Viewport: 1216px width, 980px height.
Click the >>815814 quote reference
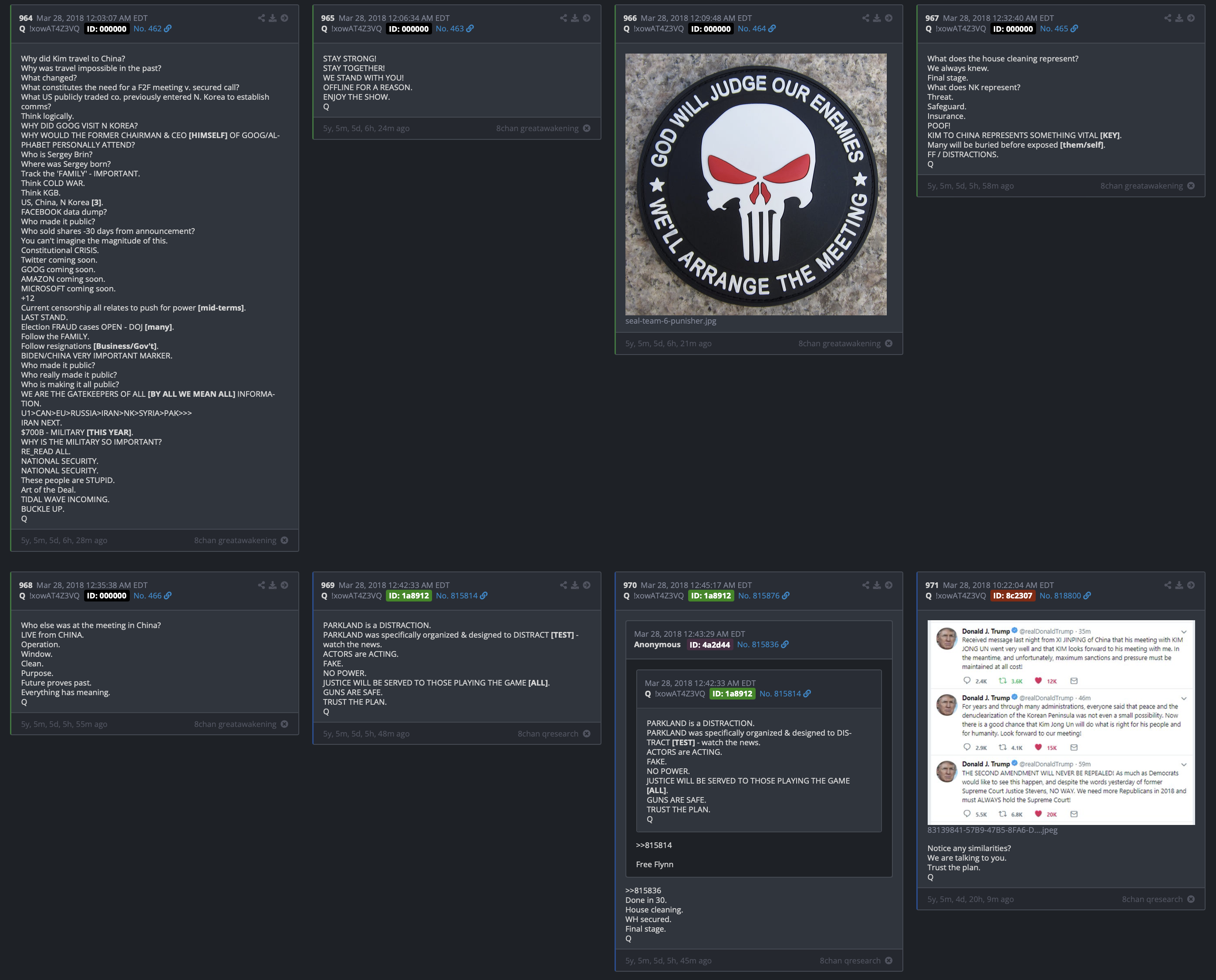tap(654, 845)
